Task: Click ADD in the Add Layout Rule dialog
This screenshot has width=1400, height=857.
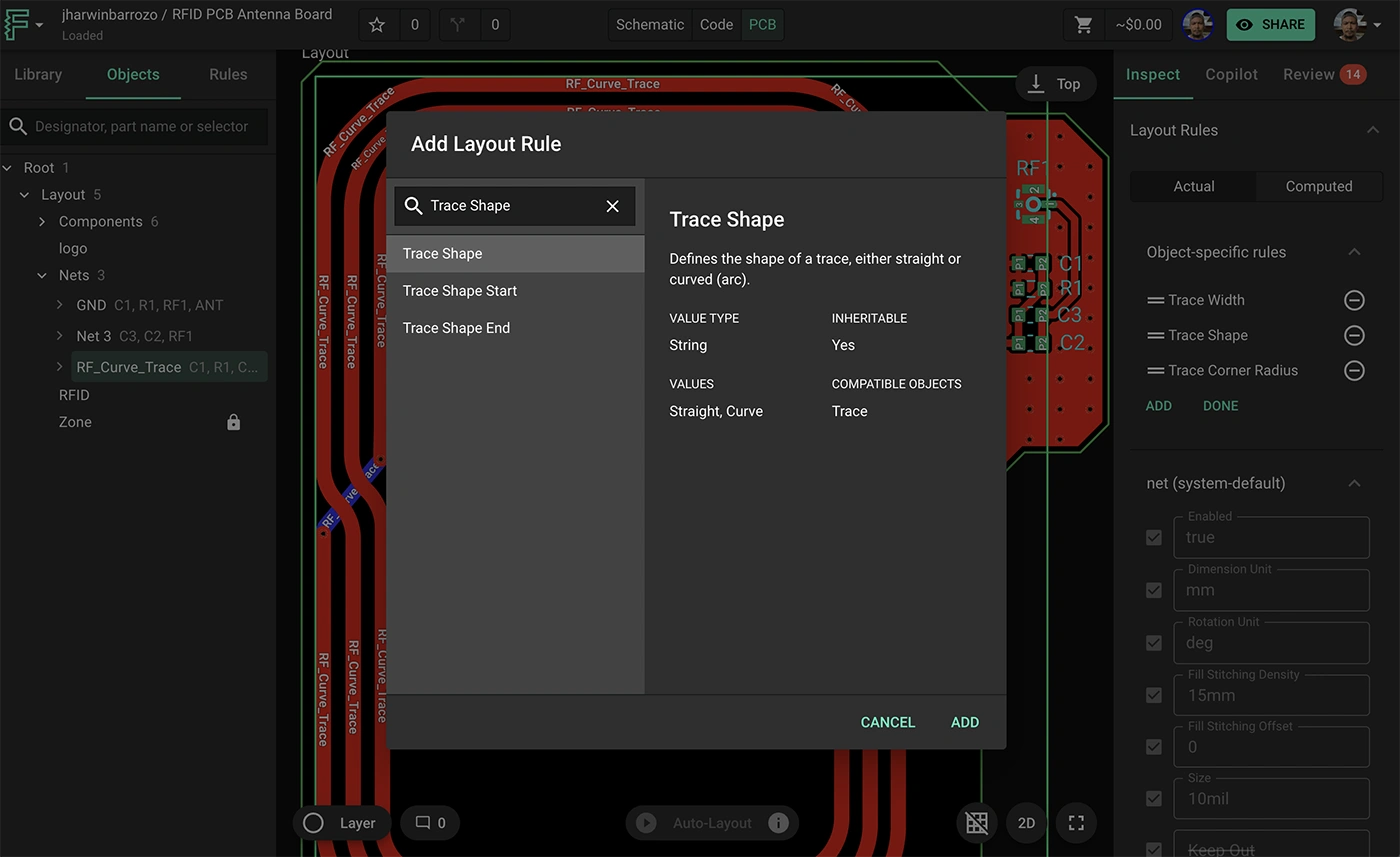Action: (964, 722)
